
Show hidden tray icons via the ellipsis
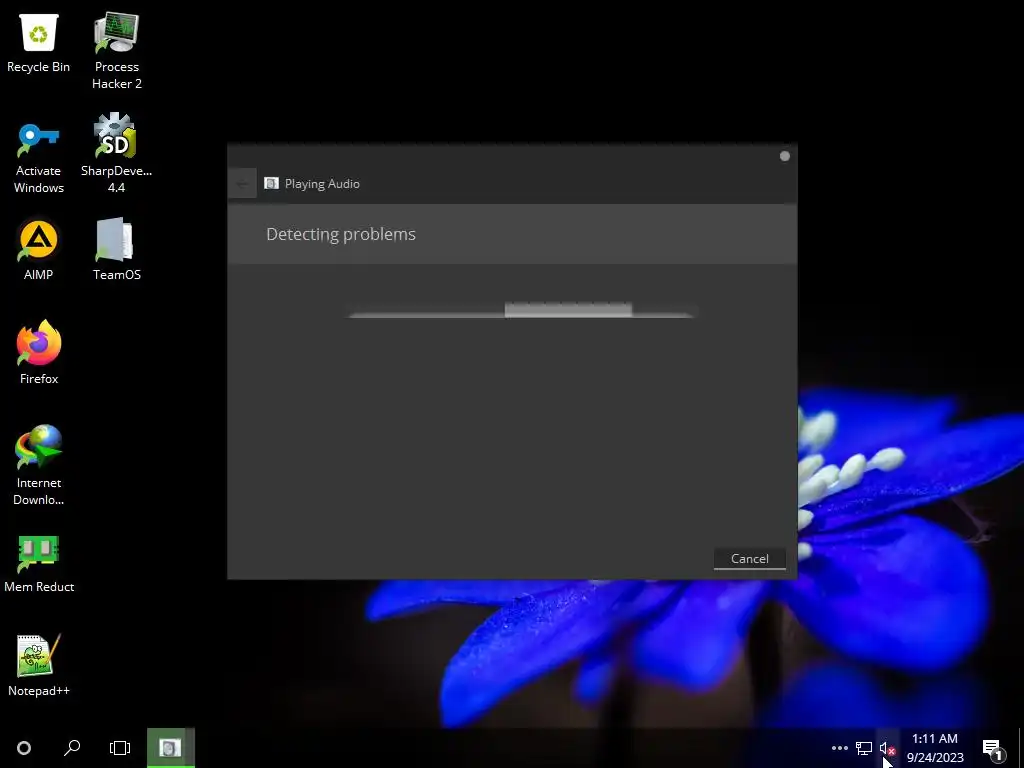point(839,748)
